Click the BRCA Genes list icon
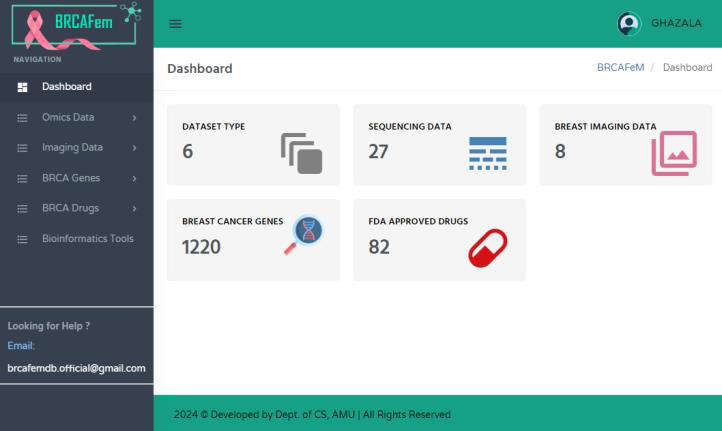The width and height of the screenshot is (722, 431). tap(22, 178)
